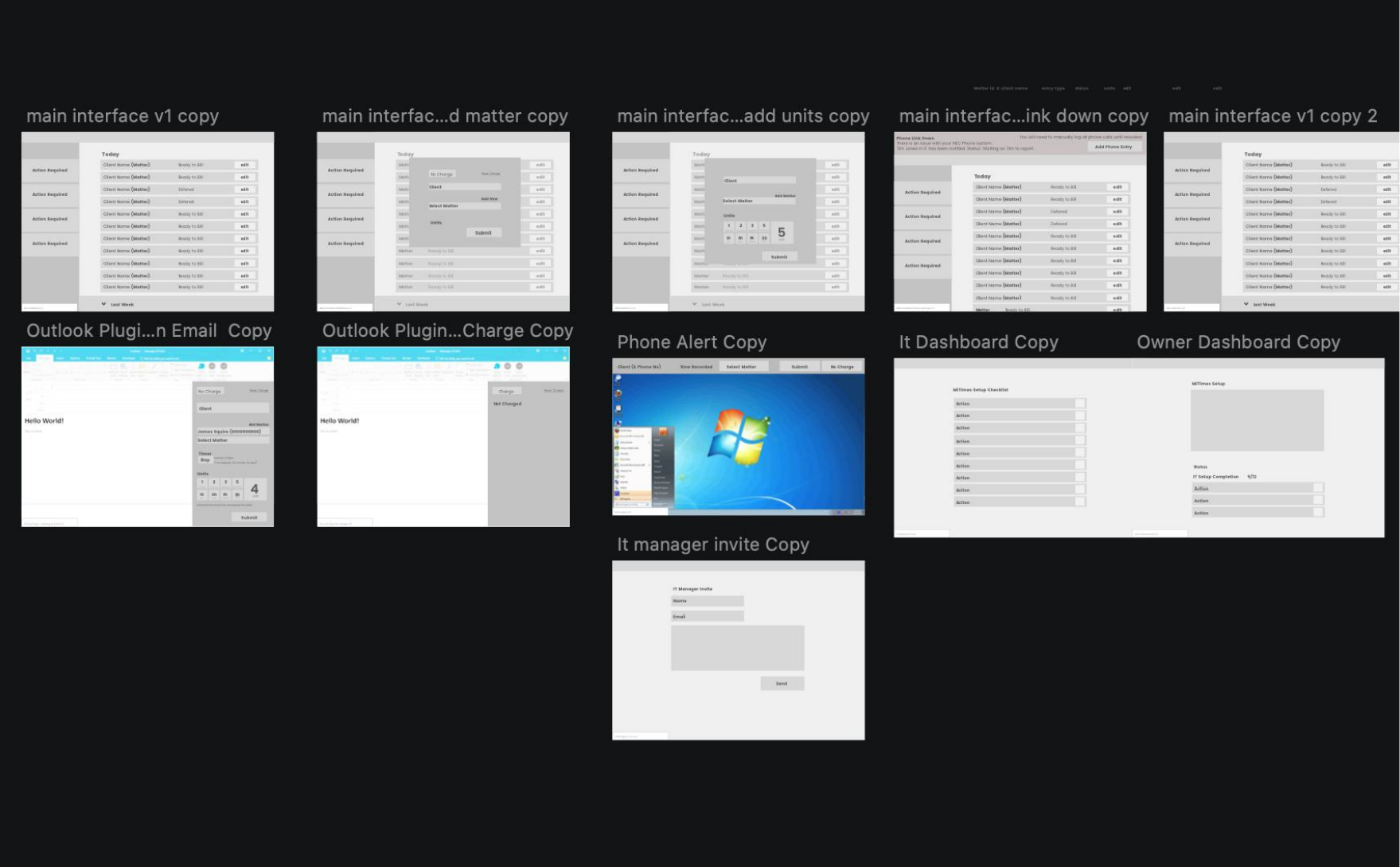The image size is (1400, 867).
Task: Click Submit in Phone Alert top bar
Action: click(799, 367)
